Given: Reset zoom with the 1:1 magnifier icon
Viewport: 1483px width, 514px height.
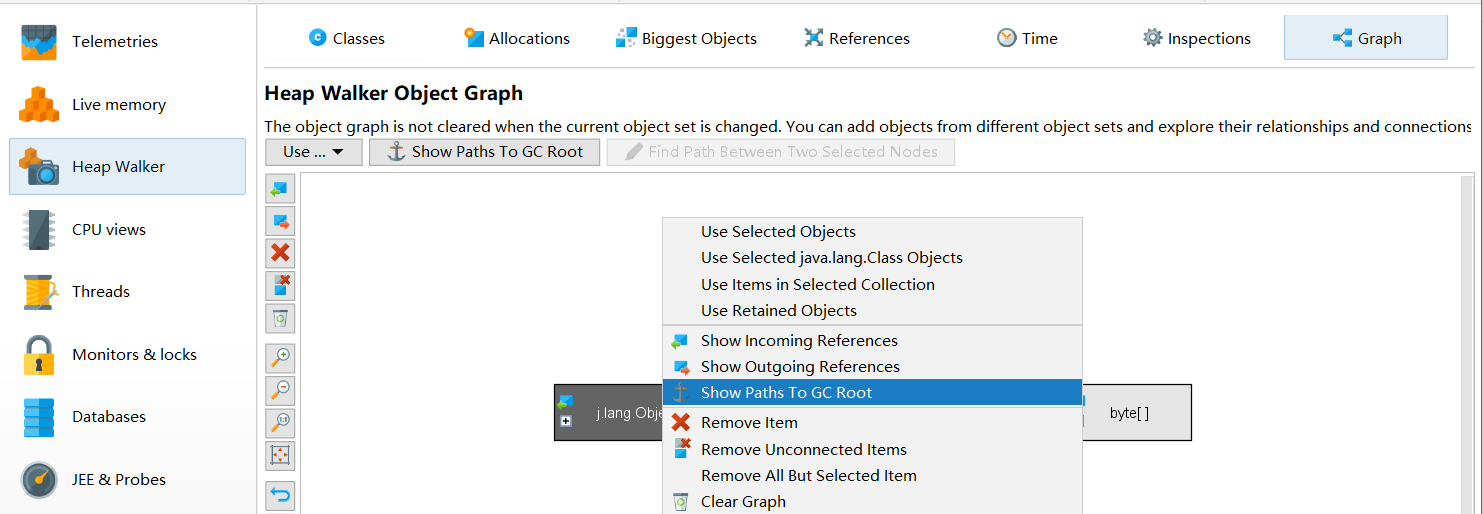Looking at the screenshot, I should tap(280, 423).
